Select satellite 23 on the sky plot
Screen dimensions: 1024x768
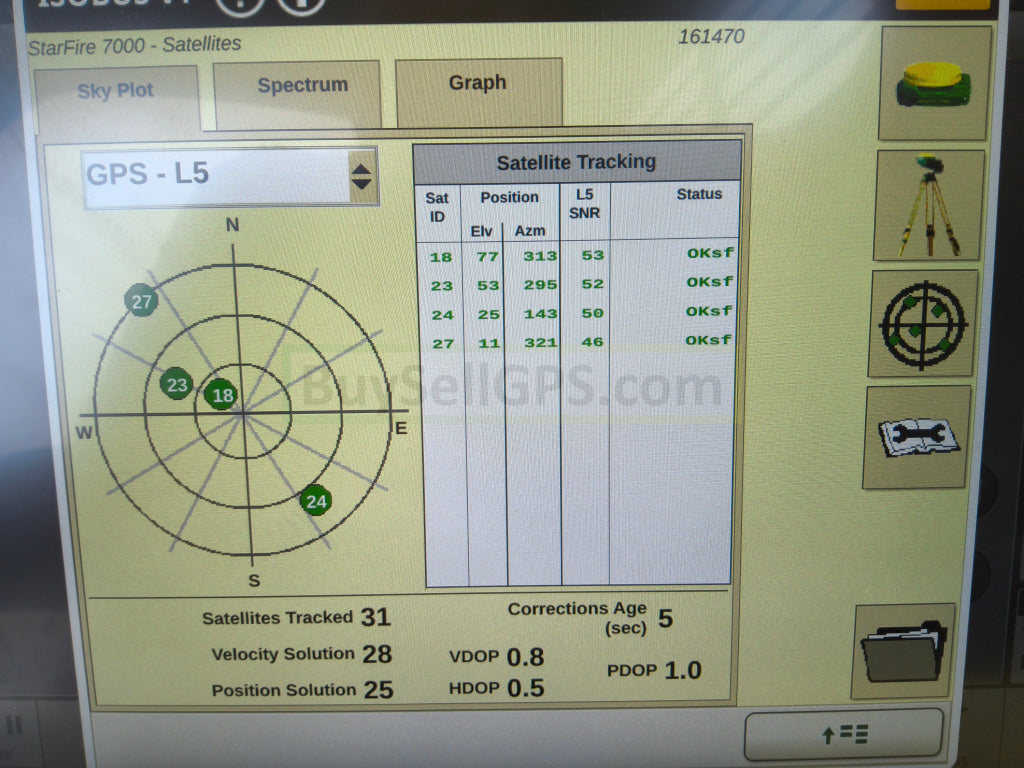coord(176,384)
